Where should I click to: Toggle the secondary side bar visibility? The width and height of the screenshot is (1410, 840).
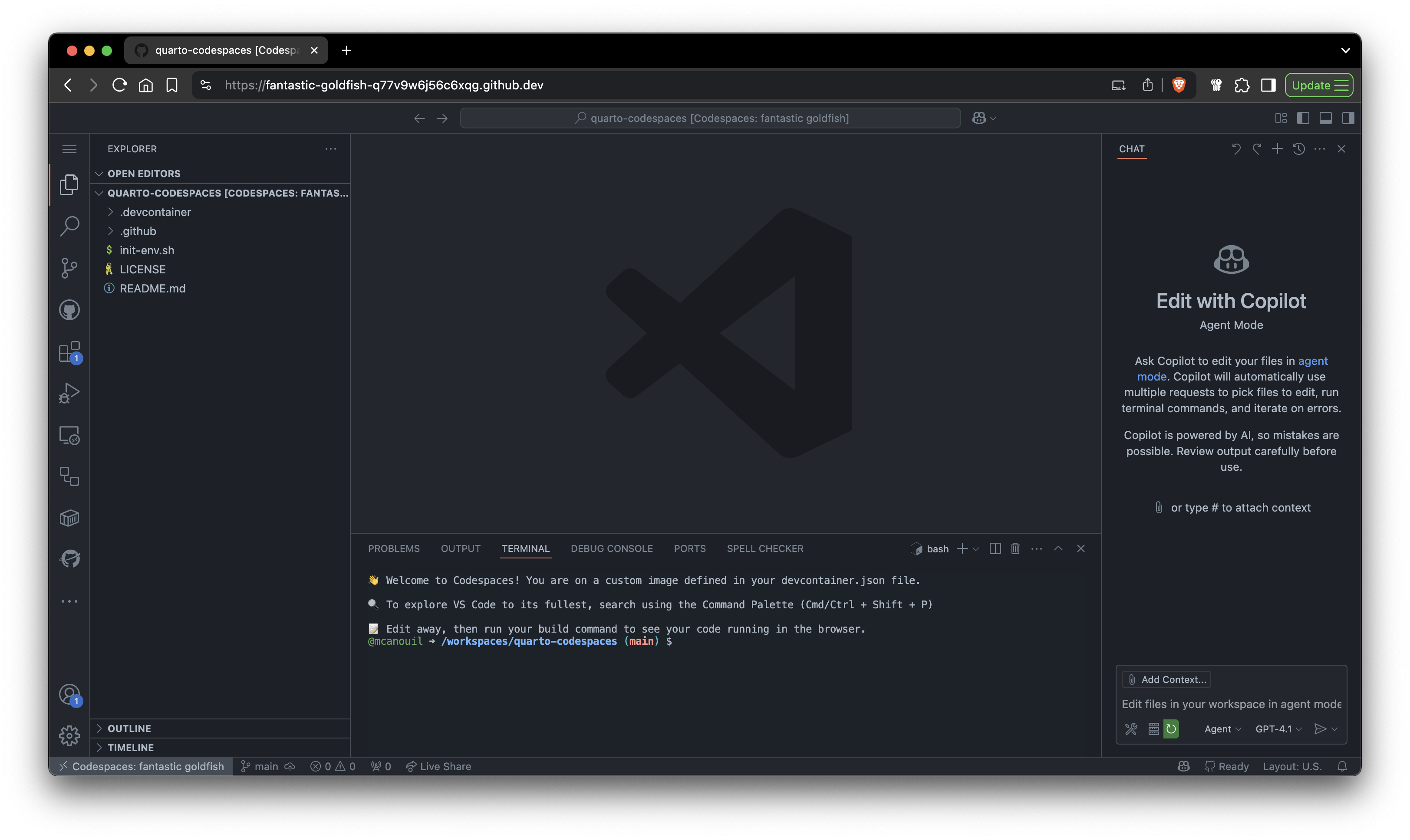[x=1348, y=118]
